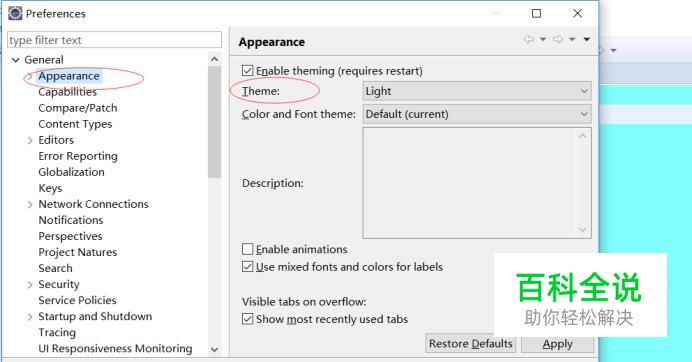692x362 pixels.
Task: Select Perspectives in the preferences tree
Action: tap(70, 236)
